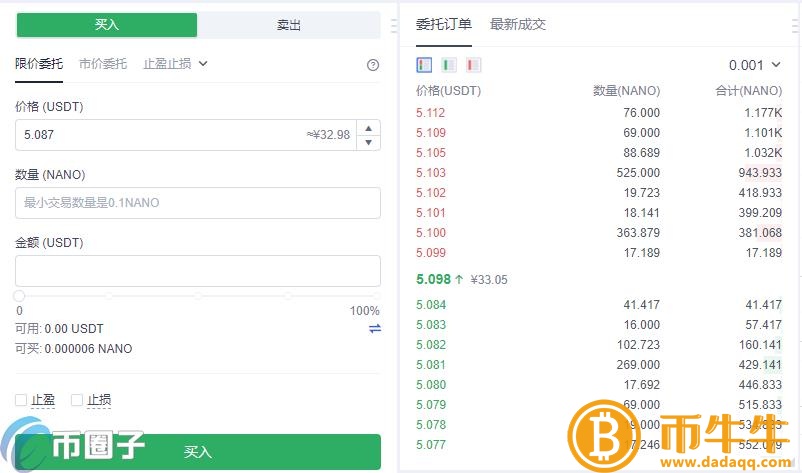Switch to the 最新成交 recent trades tab
Image resolution: width=802 pixels, height=473 pixels.
(518, 24)
